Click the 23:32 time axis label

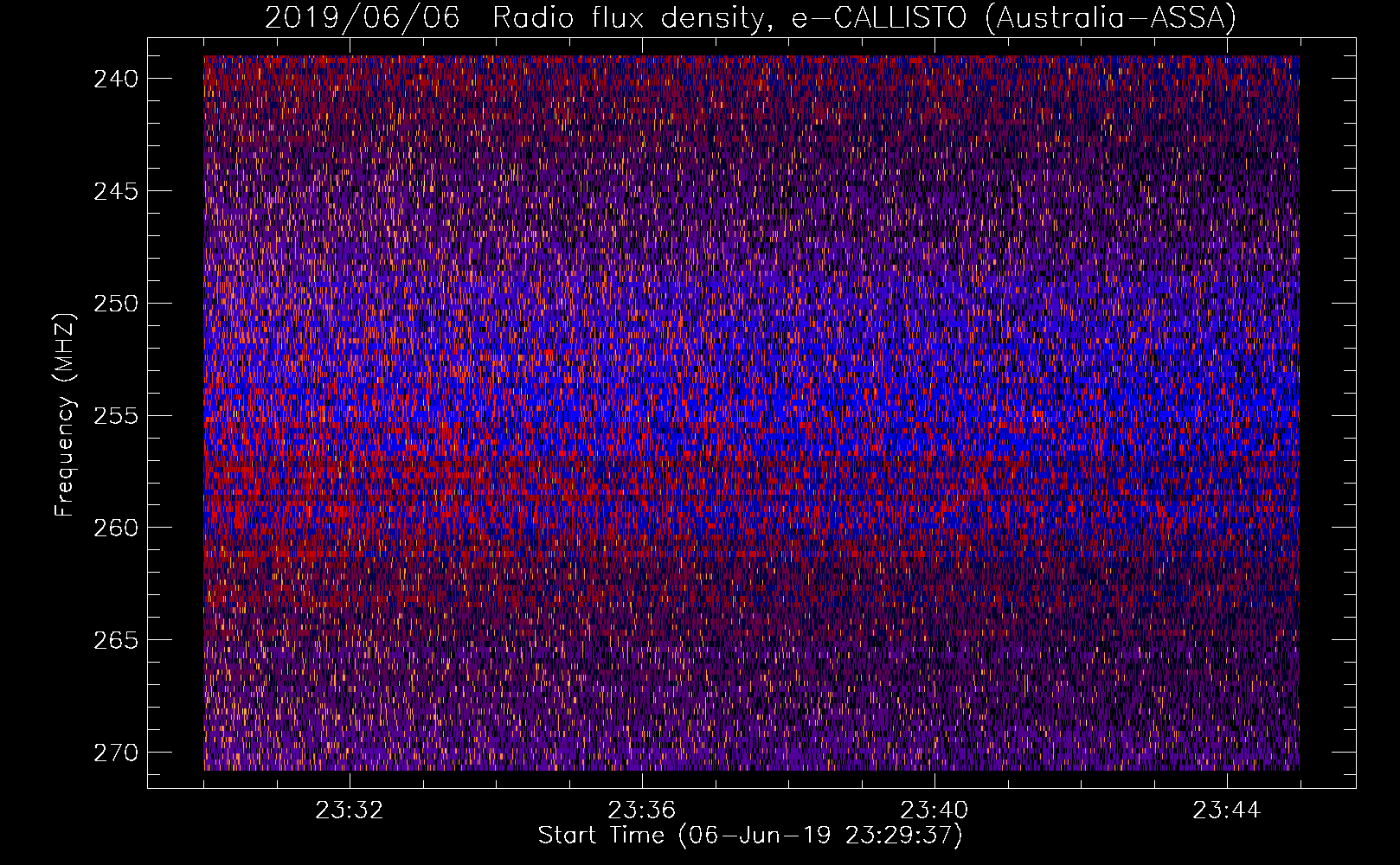click(x=350, y=811)
